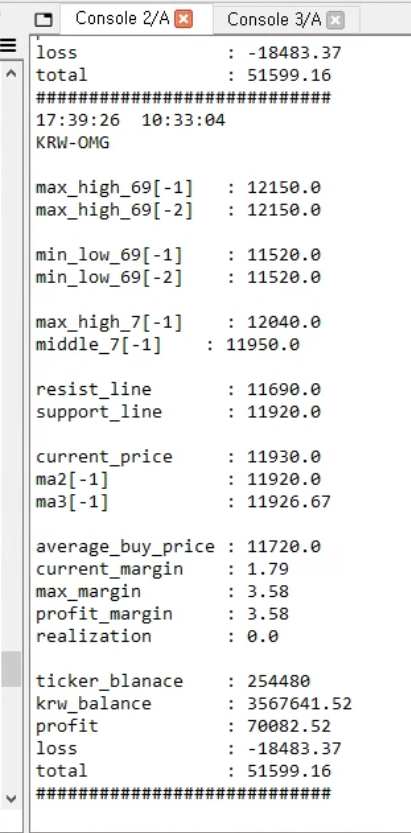Close the Console 3/A tab
Screen dimensions: 411x833
pyautogui.click(x=335, y=20)
